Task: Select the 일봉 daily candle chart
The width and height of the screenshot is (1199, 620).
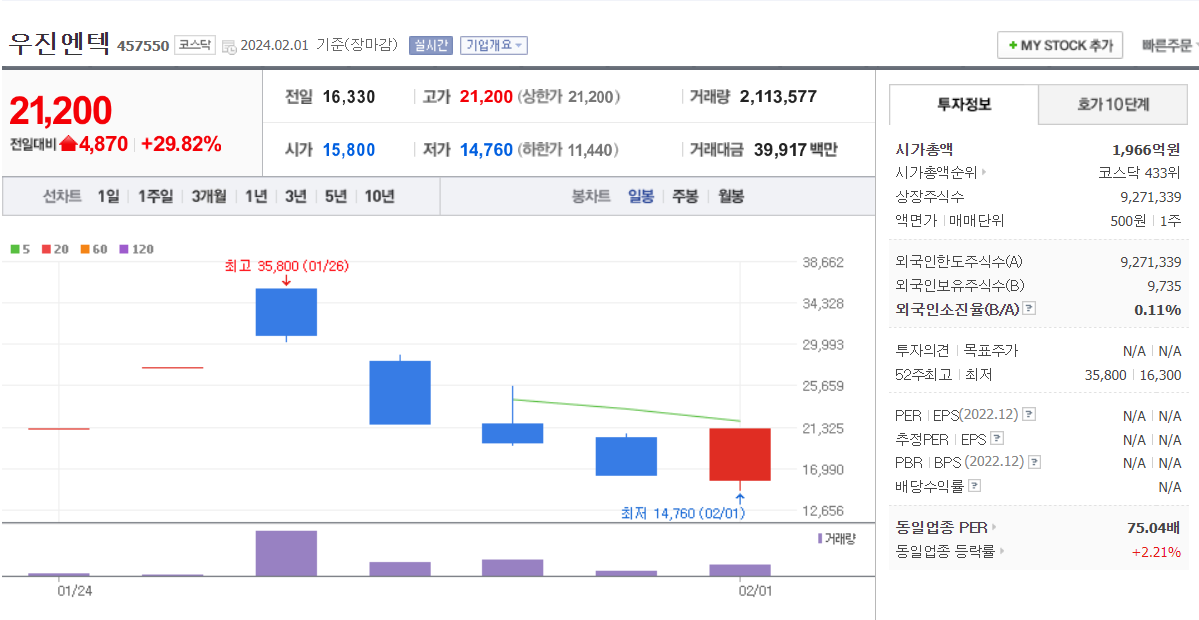Action: [641, 196]
